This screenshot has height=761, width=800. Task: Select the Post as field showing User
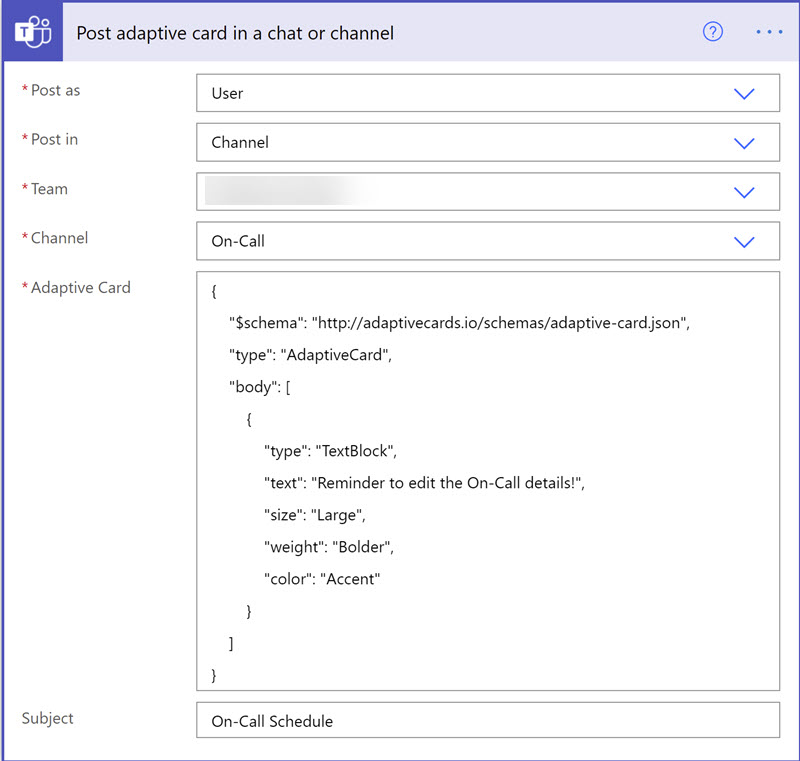tap(488, 93)
